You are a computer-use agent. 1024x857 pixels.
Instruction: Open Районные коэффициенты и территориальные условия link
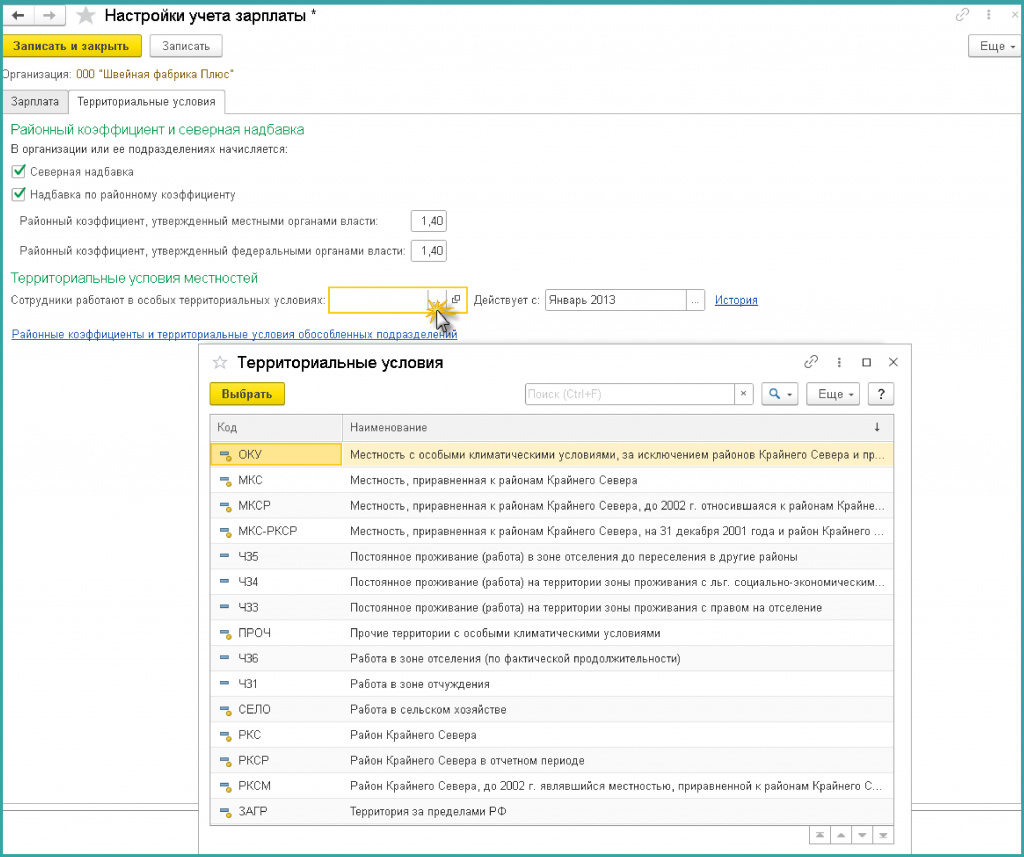click(x=234, y=334)
